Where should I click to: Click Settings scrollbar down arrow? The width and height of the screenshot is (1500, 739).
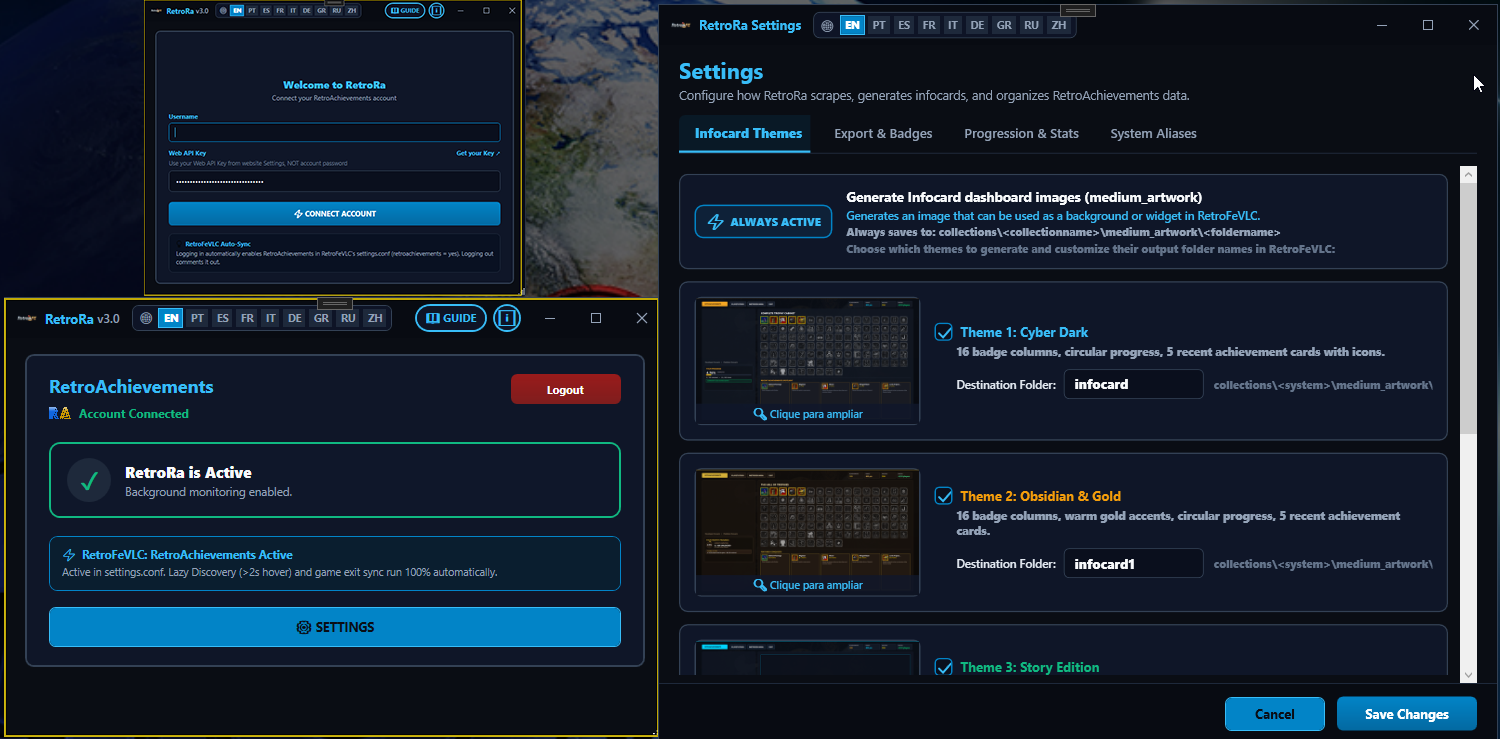(x=1468, y=675)
